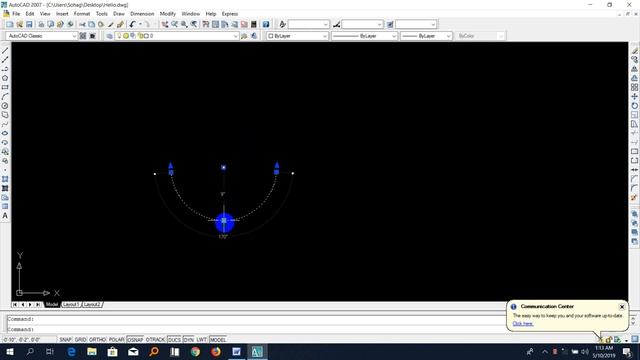
Task: Open the Modify menu
Action: pyautogui.click(x=167, y=13)
